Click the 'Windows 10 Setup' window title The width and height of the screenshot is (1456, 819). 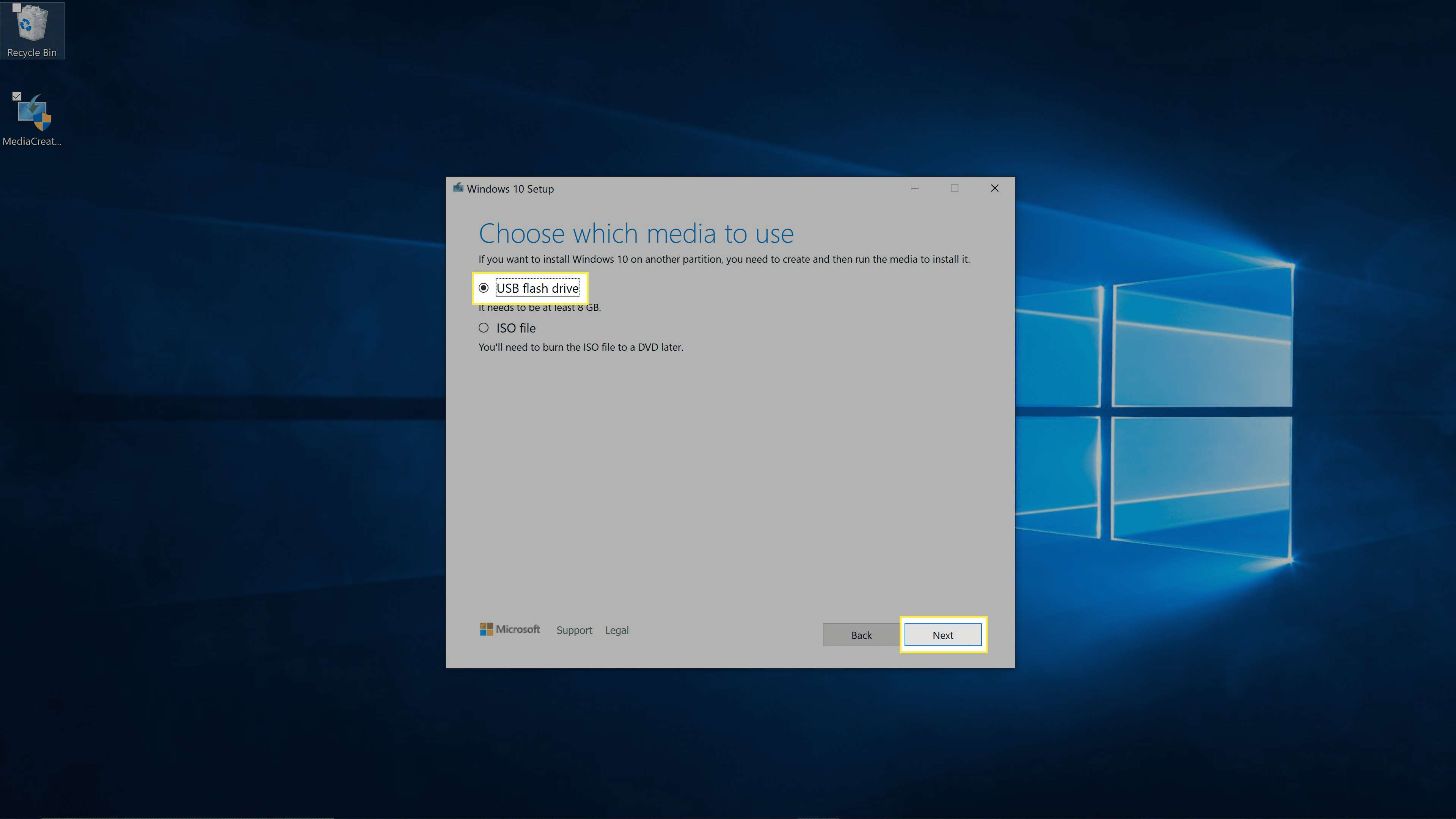point(510,189)
